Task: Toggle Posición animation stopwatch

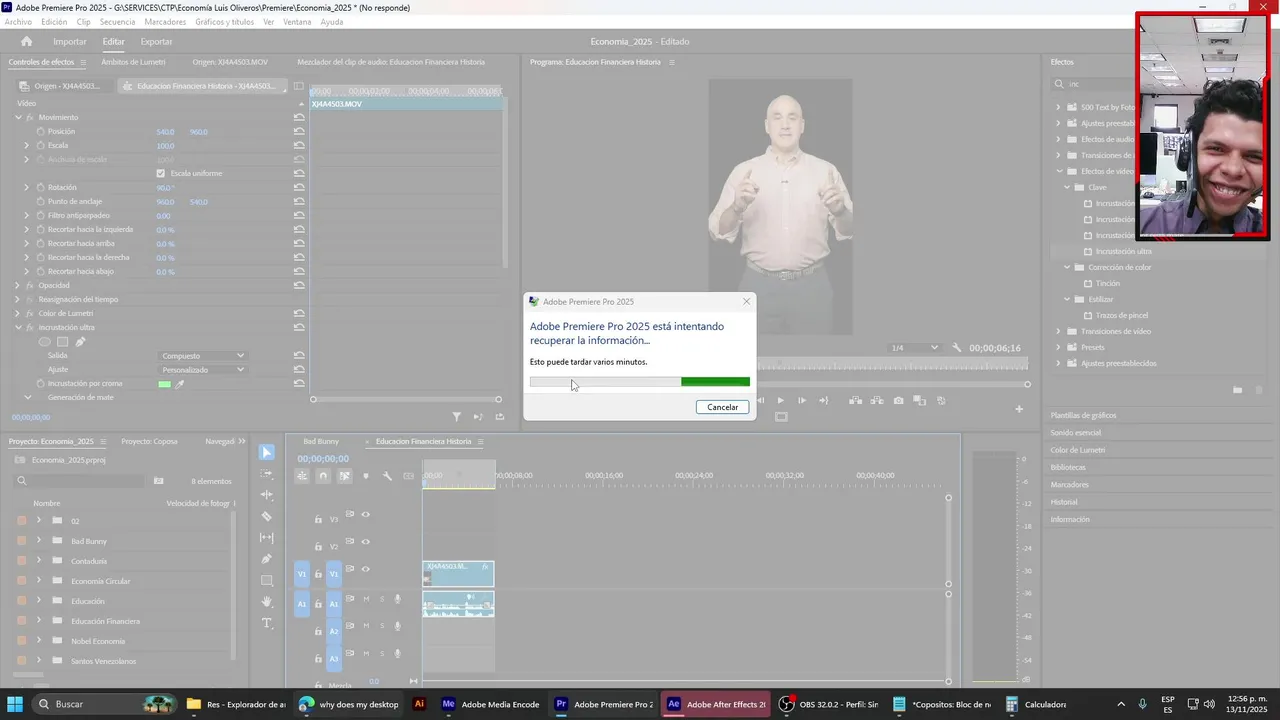Action: tap(41, 131)
